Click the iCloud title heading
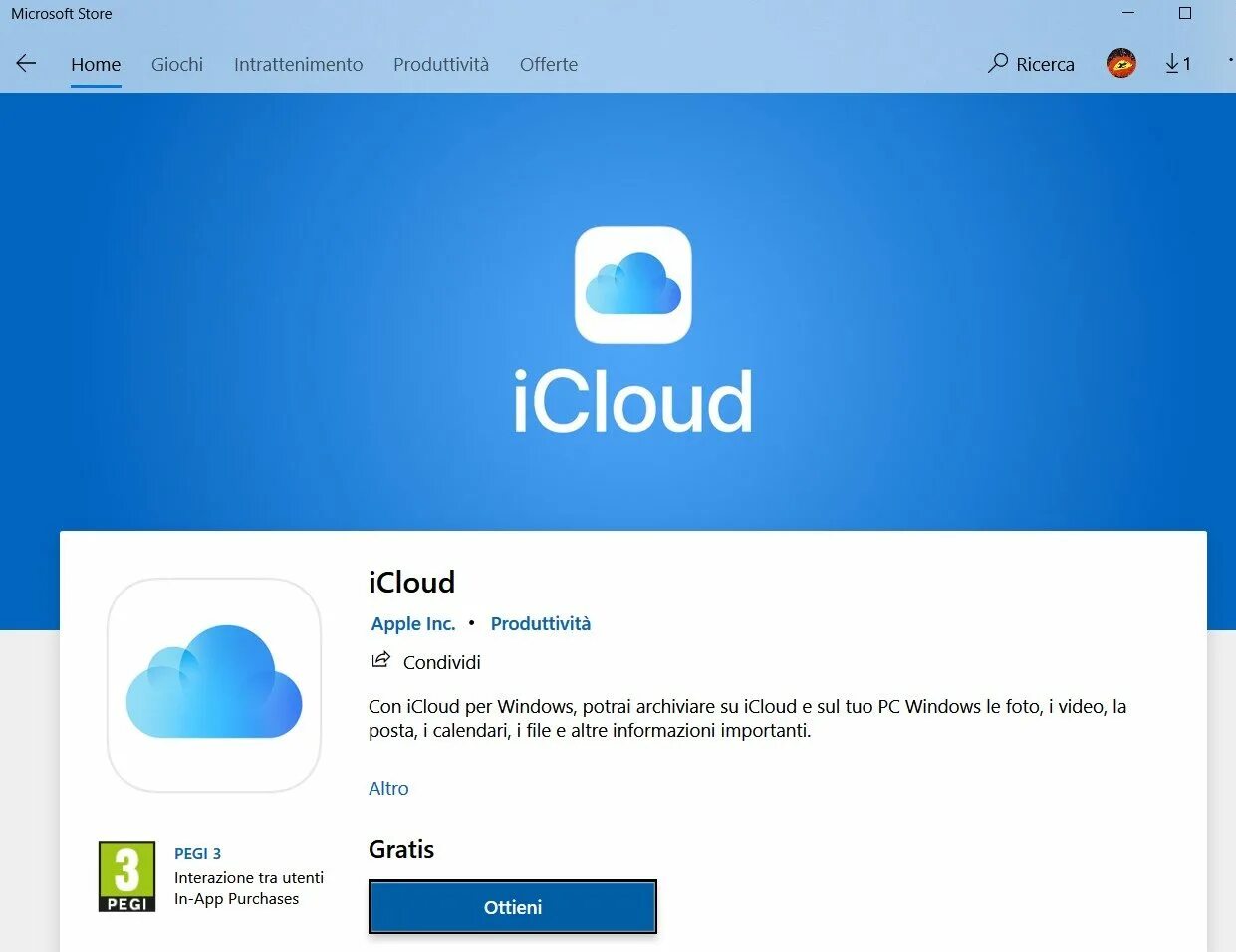 point(411,582)
